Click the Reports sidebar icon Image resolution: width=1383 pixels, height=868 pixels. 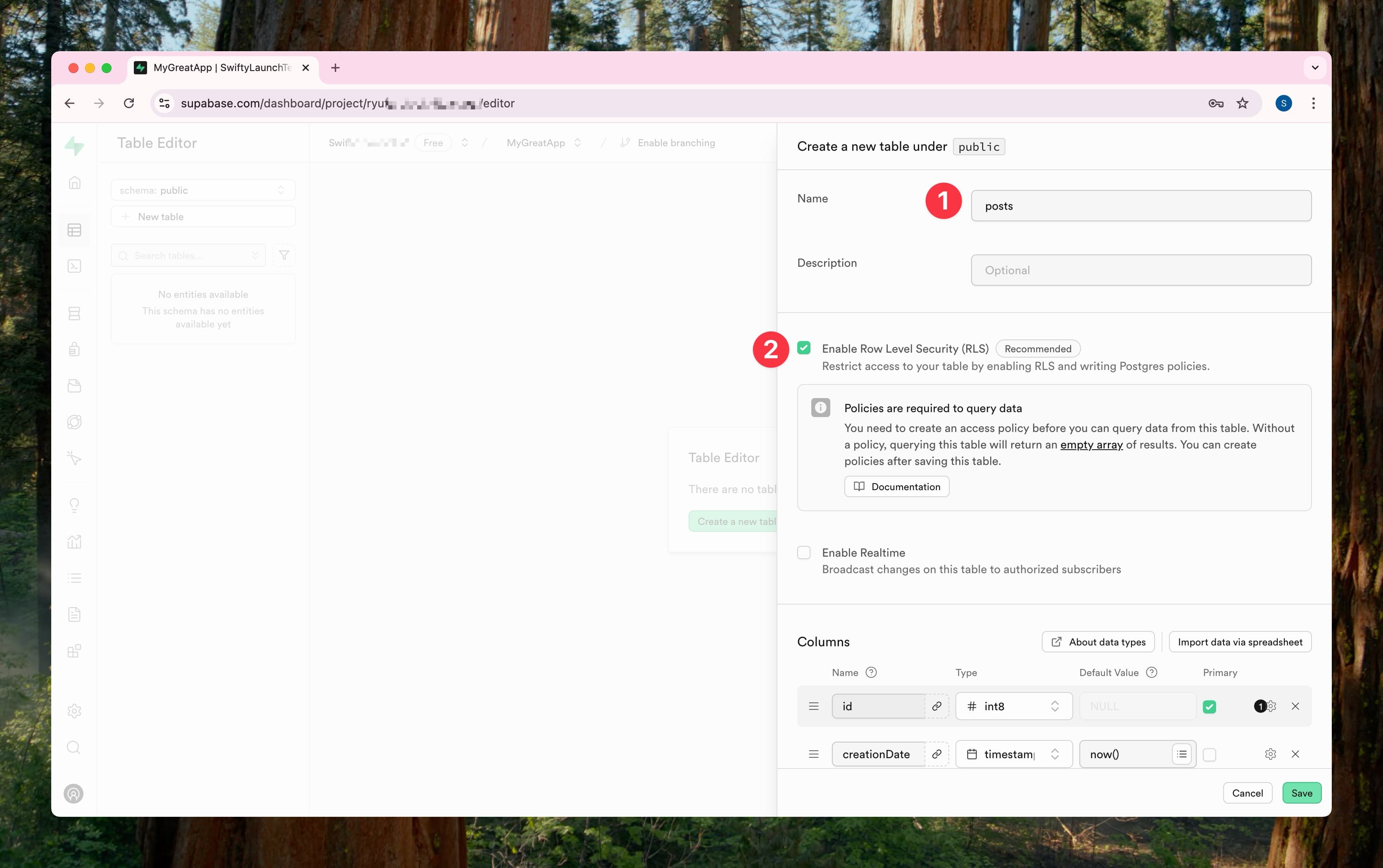75,542
